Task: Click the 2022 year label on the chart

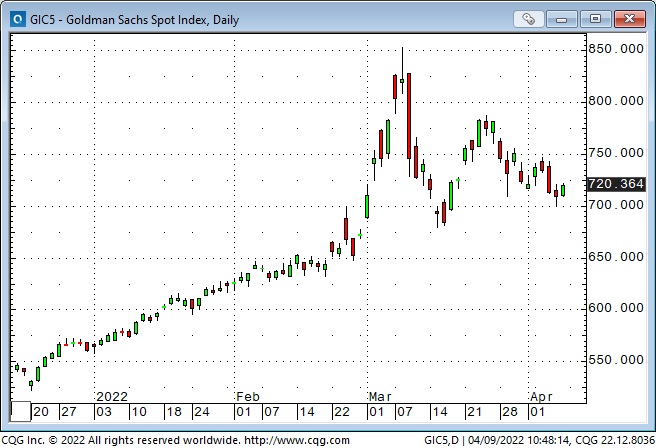Action: (x=112, y=397)
